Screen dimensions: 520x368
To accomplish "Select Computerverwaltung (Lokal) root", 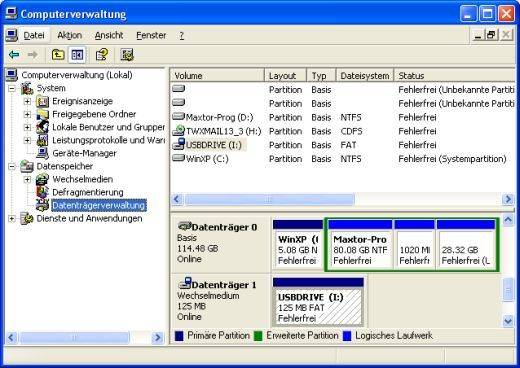I will (x=77, y=75).
